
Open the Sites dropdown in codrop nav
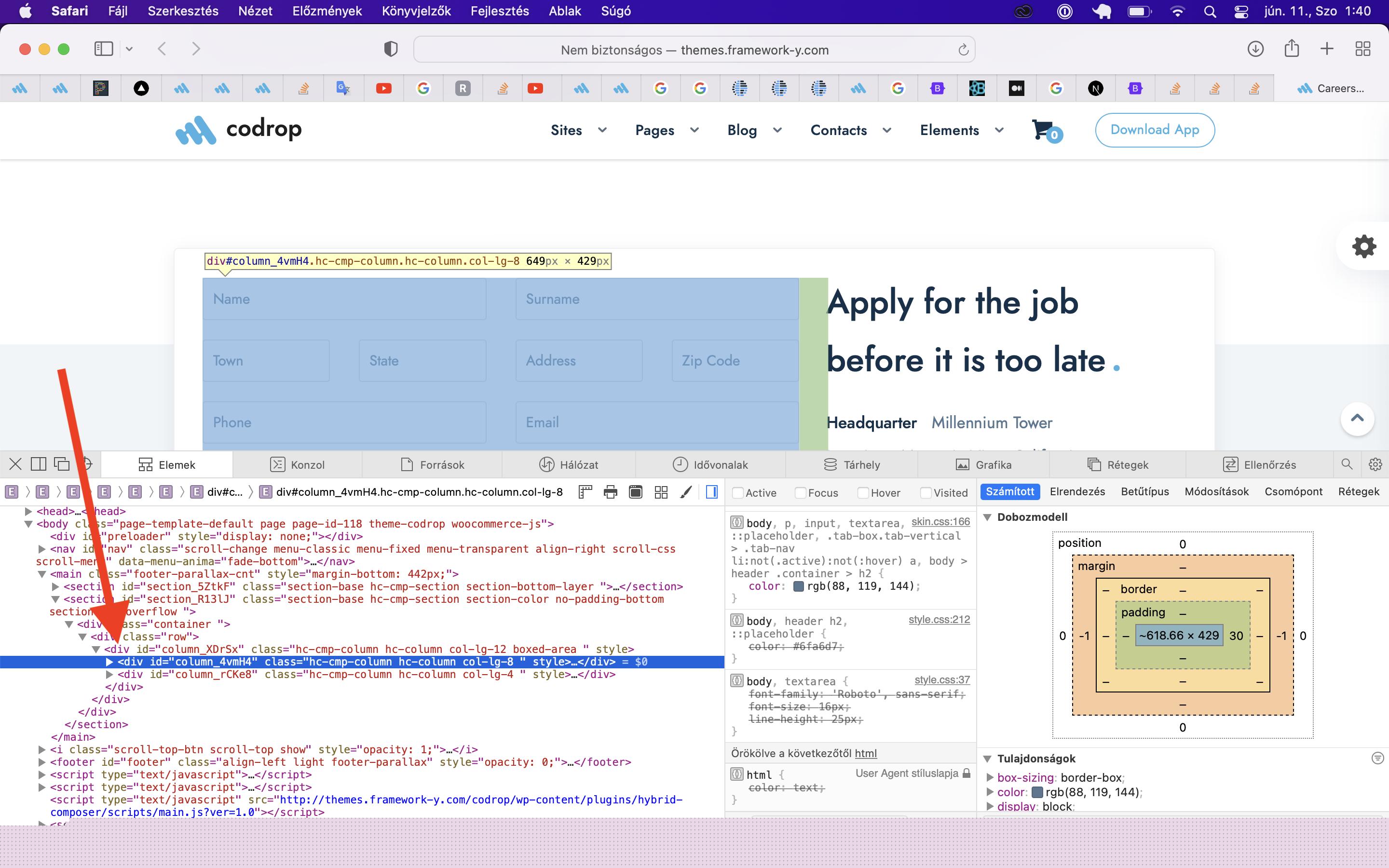[579, 130]
